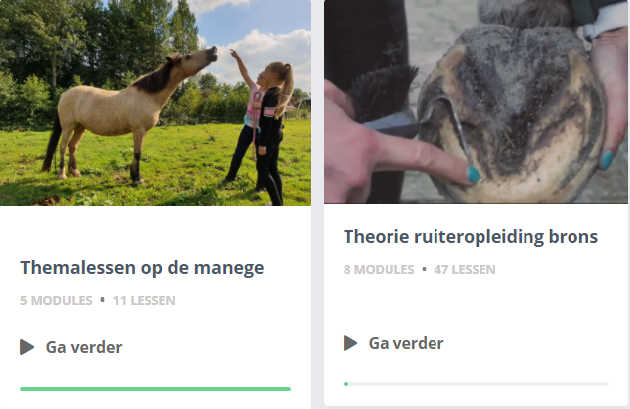The height and width of the screenshot is (409, 630).
Task: Click Ga verder for Themalessen op de manege
Action: 84,347
